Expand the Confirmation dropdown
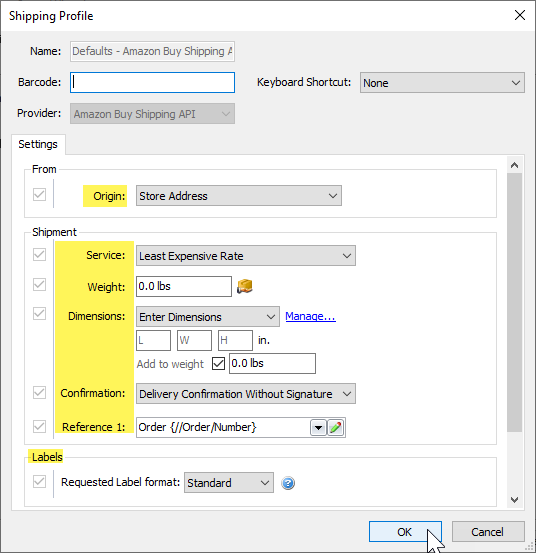536x553 pixels. pyautogui.click(x=246, y=394)
